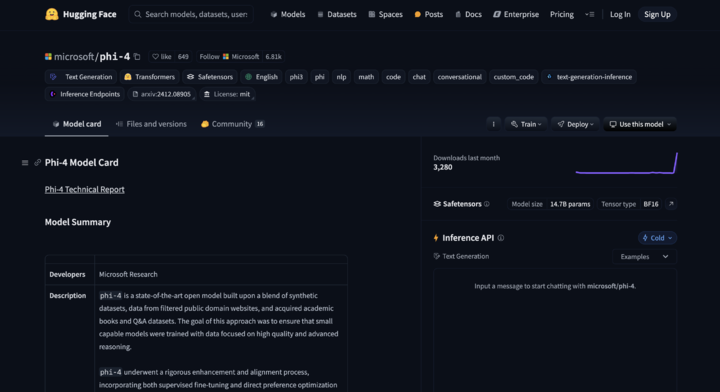The height and width of the screenshot is (392, 720).
Task: Open the Models nav item
Action: pos(288,14)
